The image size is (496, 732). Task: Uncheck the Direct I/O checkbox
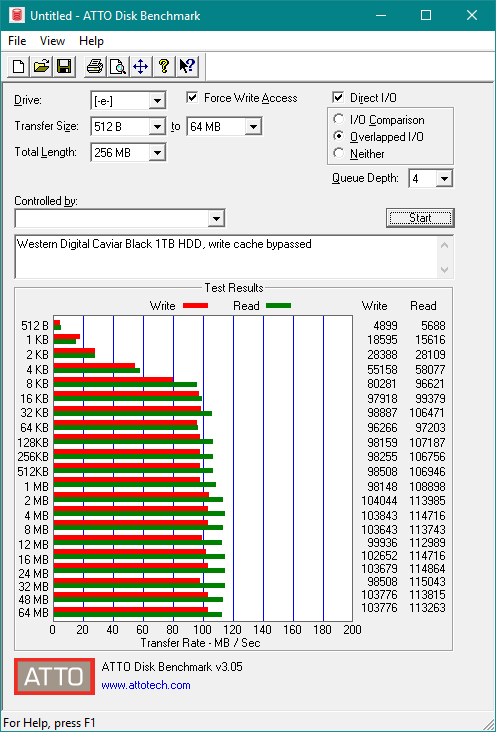tap(338, 98)
